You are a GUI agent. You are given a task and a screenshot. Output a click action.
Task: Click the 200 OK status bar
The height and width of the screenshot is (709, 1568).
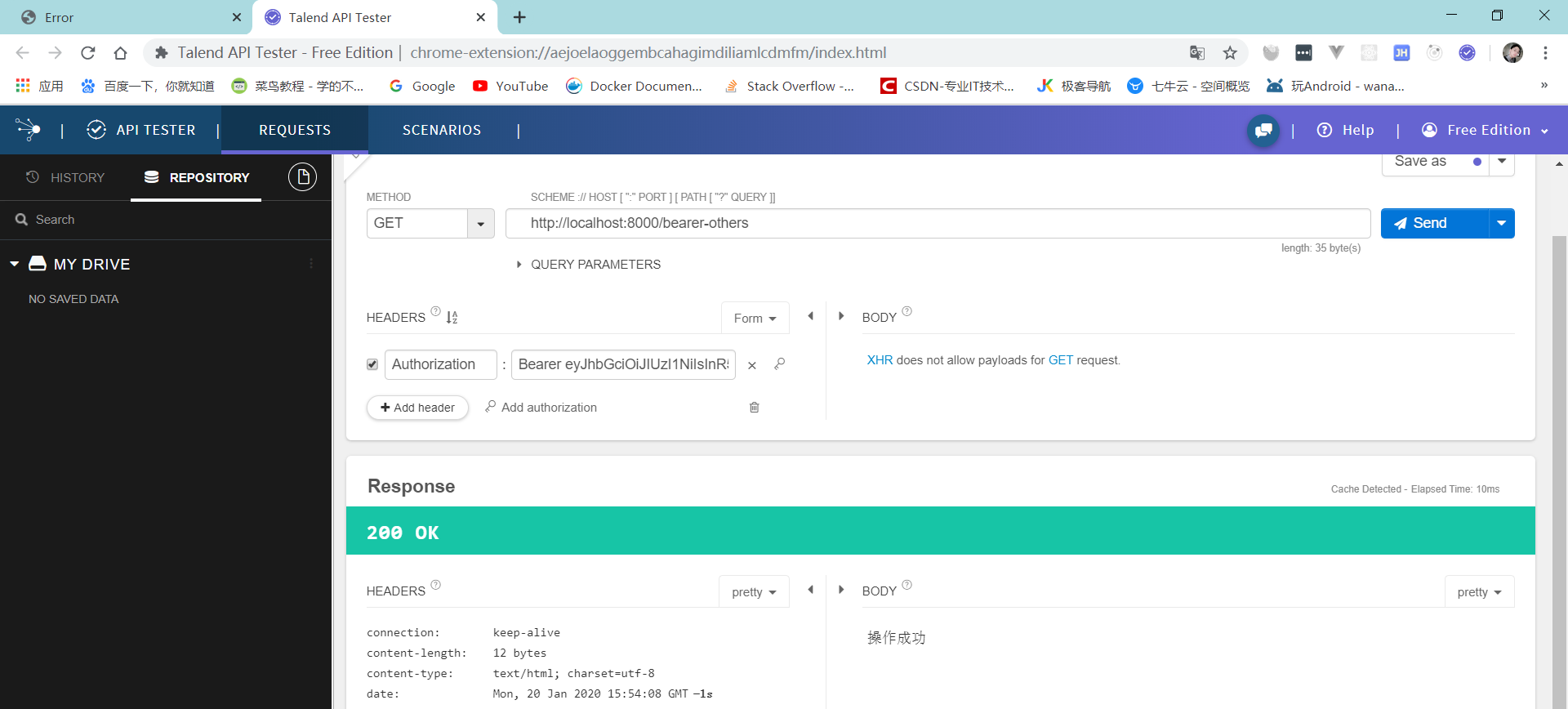coord(941,531)
